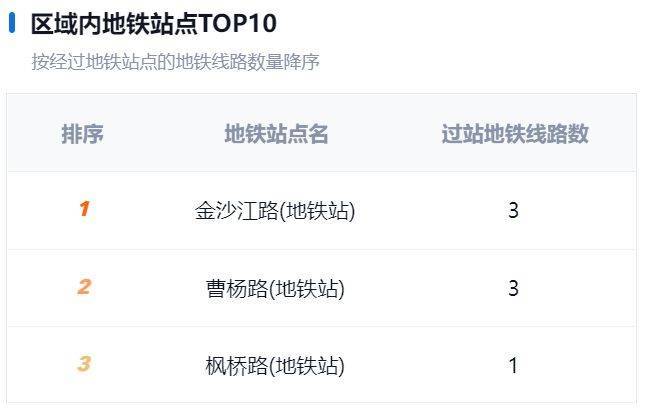The height and width of the screenshot is (410, 659).
Task: Sort by the 排序 column header
Action: [83, 134]
